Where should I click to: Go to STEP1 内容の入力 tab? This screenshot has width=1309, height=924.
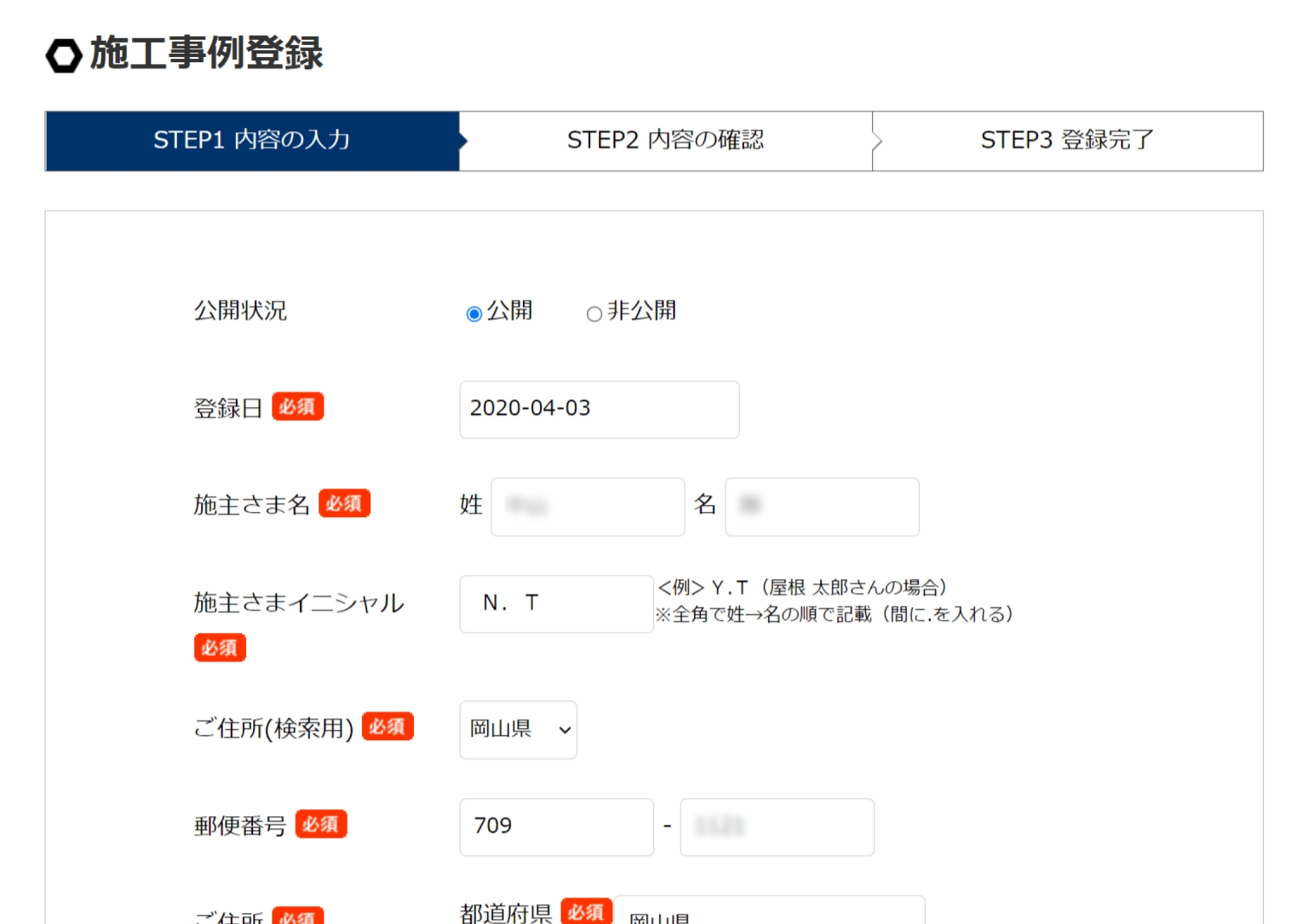pos(252,140)
